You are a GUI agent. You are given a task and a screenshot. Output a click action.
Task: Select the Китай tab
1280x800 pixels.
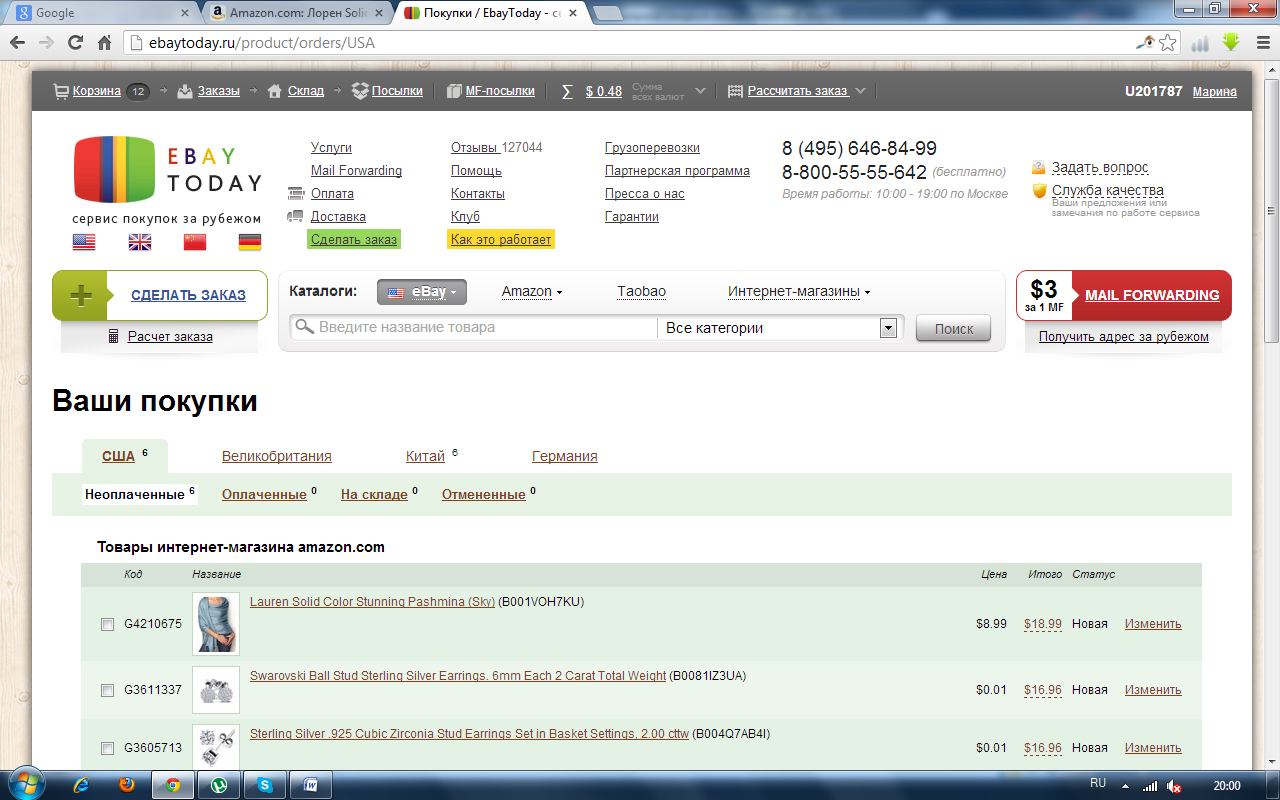click(425, 456)
